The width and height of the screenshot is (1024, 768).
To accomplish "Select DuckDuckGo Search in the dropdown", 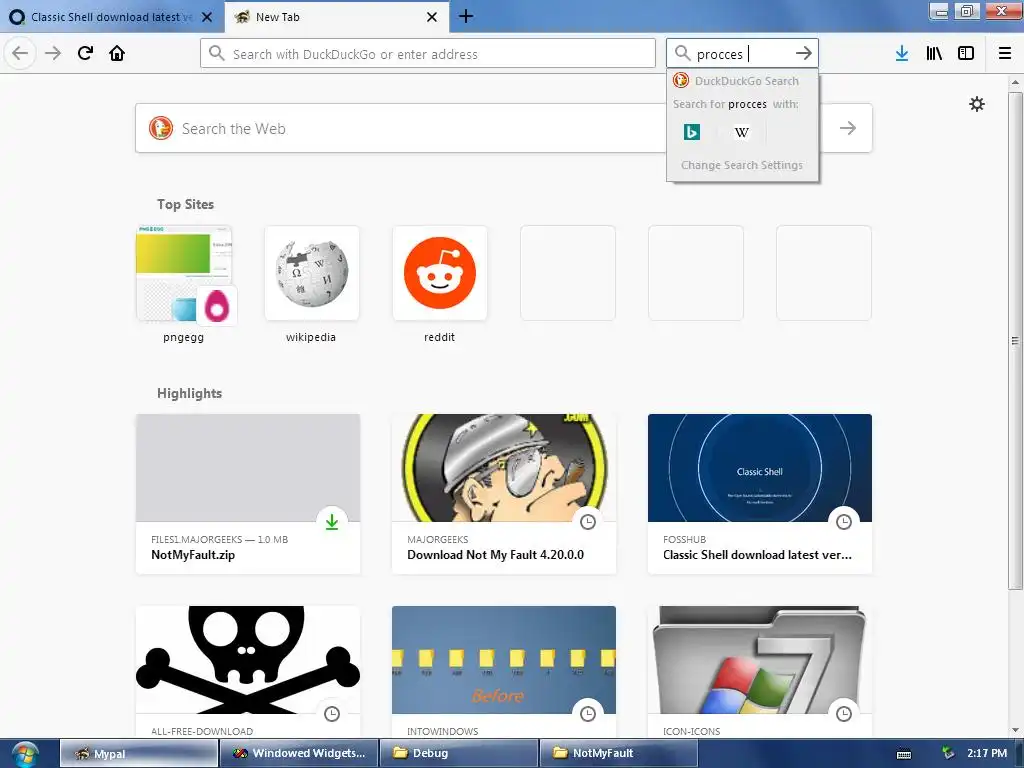I will [743, 80].
